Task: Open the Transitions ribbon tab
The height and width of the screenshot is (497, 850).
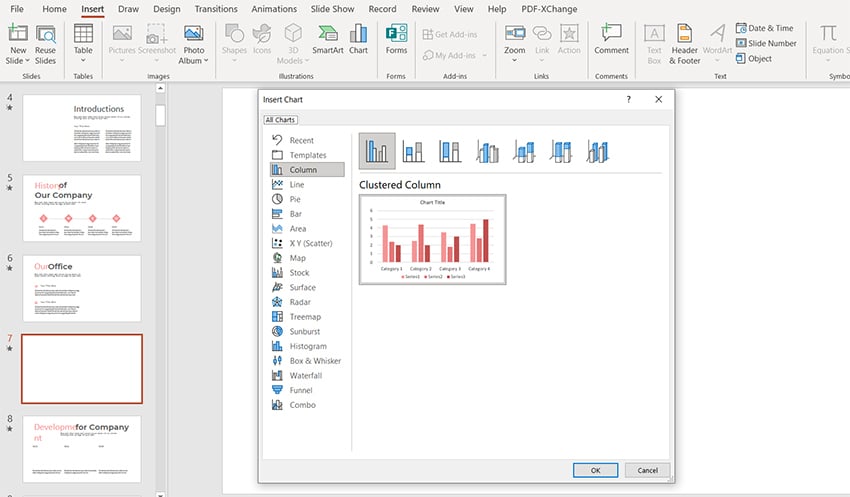Action: coord(216,9)
